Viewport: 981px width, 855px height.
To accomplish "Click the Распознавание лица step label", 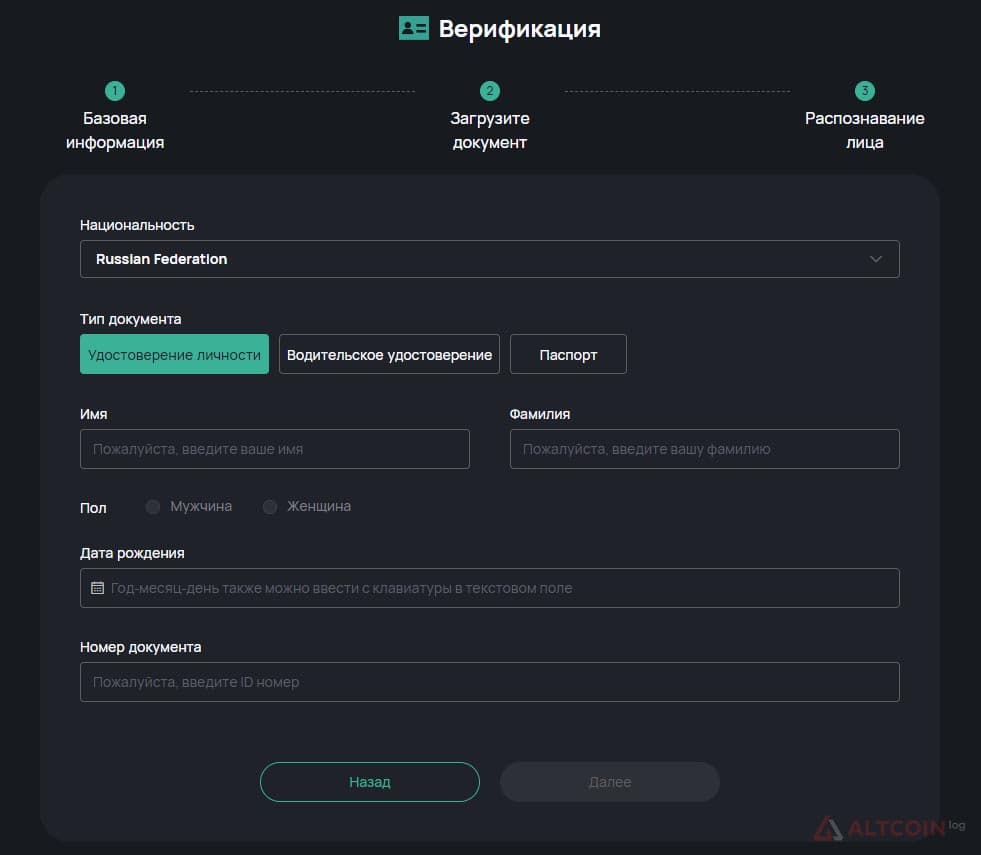I will tap(865, 130).
